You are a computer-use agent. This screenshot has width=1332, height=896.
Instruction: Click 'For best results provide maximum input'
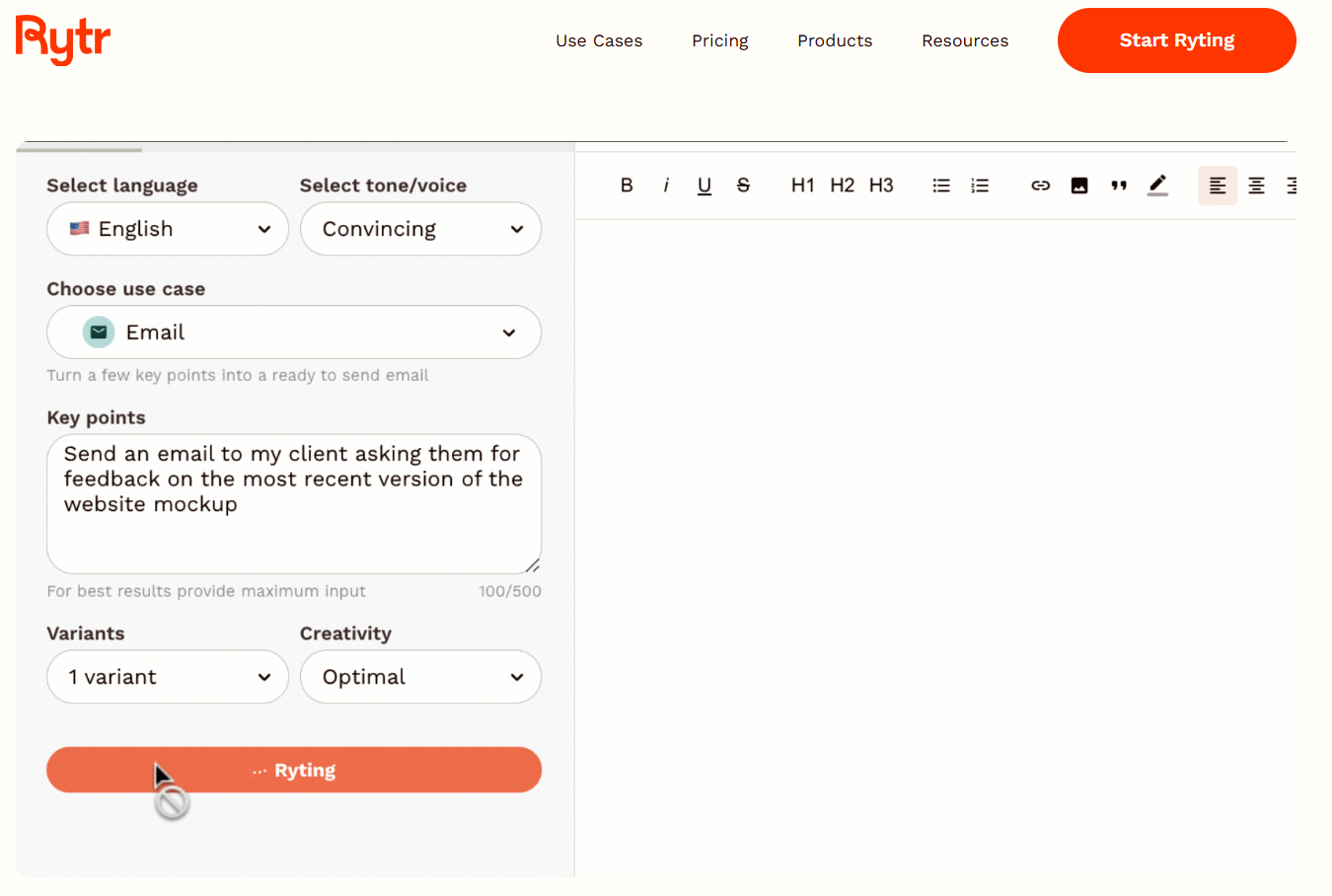[206, 591]
